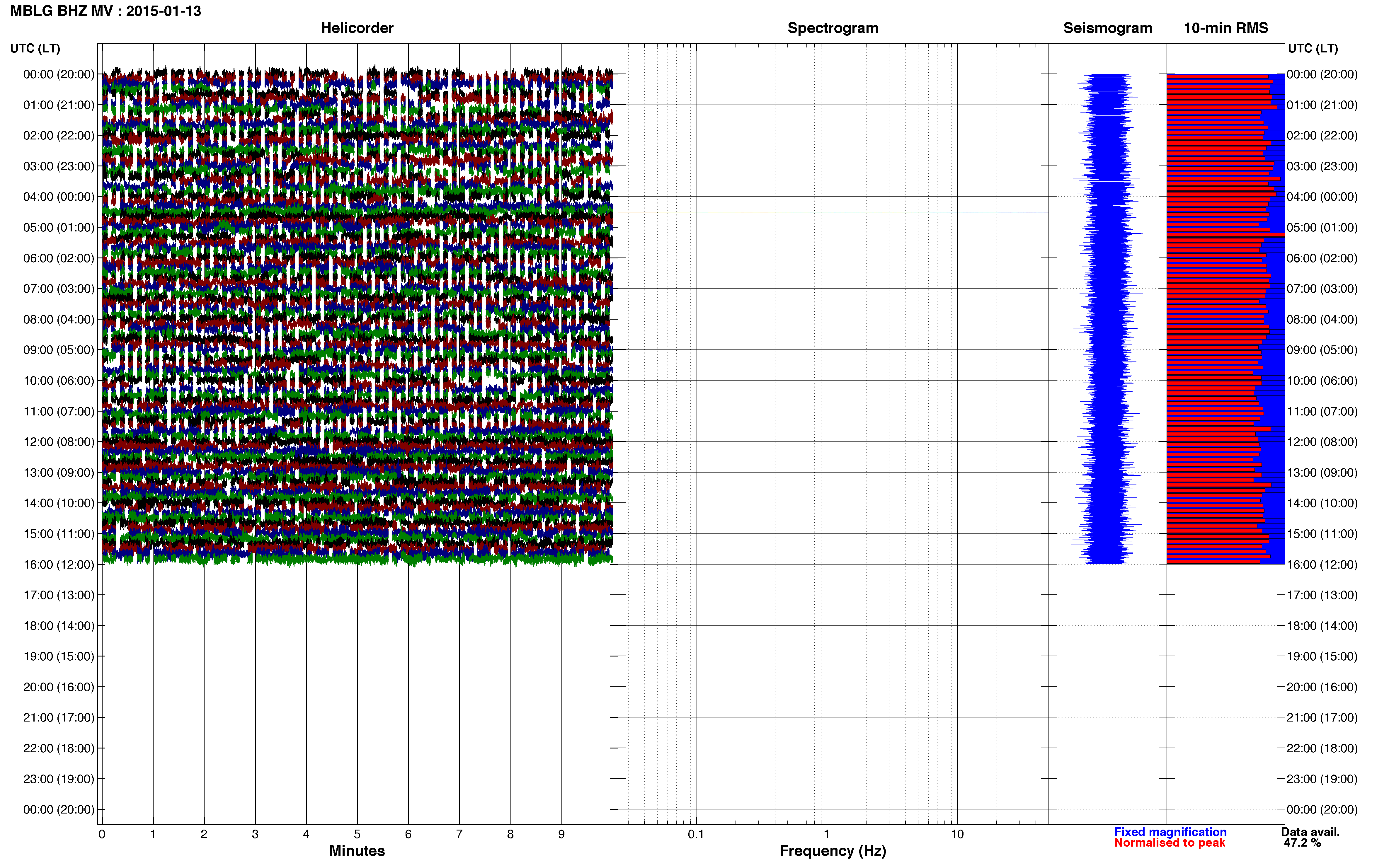This screenshot has height=868, width=1389.
Task: Click '16:00 (12:00)' on the Helicorder time axis
Action: click(x=59, y=564)
